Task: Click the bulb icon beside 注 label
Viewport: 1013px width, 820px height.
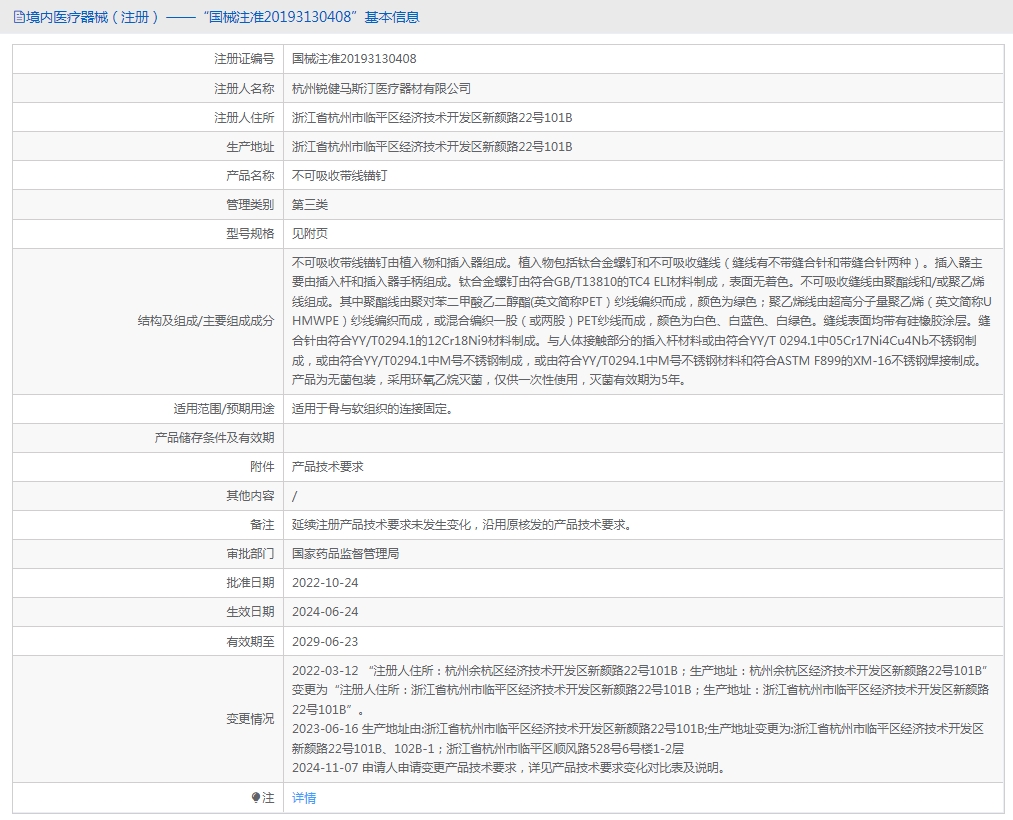Action: (x=256, y=798)
